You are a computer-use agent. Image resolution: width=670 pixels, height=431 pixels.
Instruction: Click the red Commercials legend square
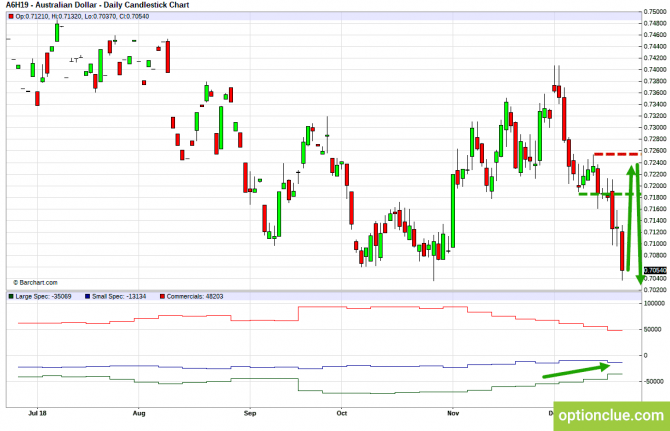162,296
